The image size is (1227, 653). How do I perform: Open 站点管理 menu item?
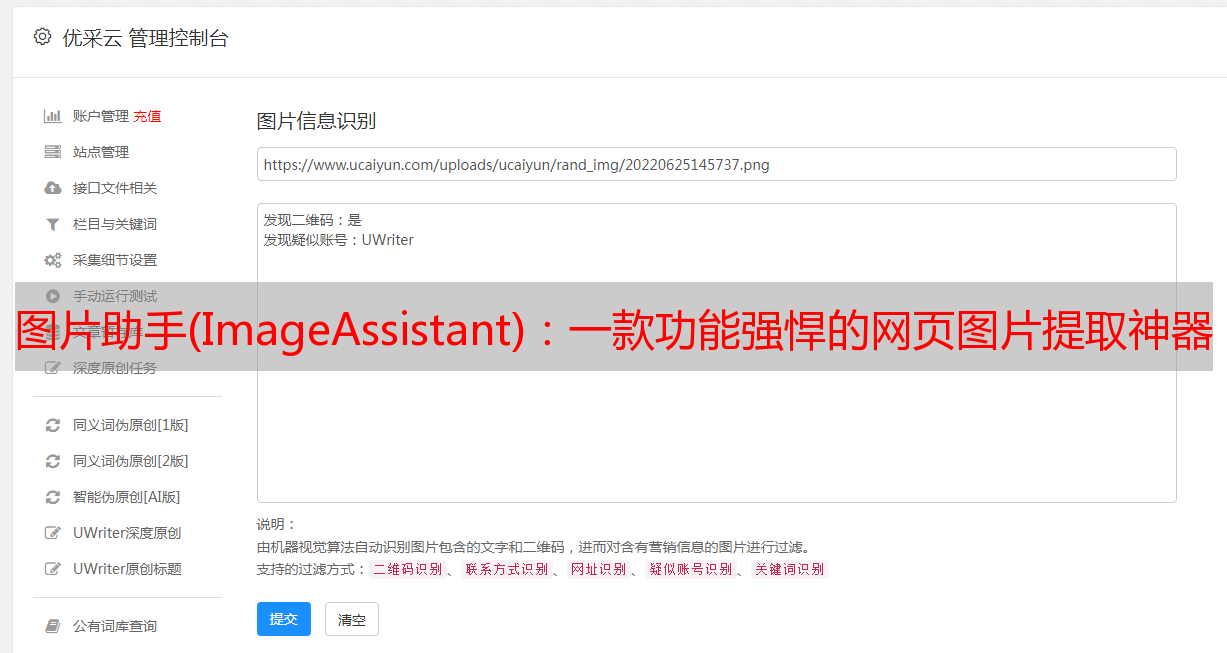[101, 152]
